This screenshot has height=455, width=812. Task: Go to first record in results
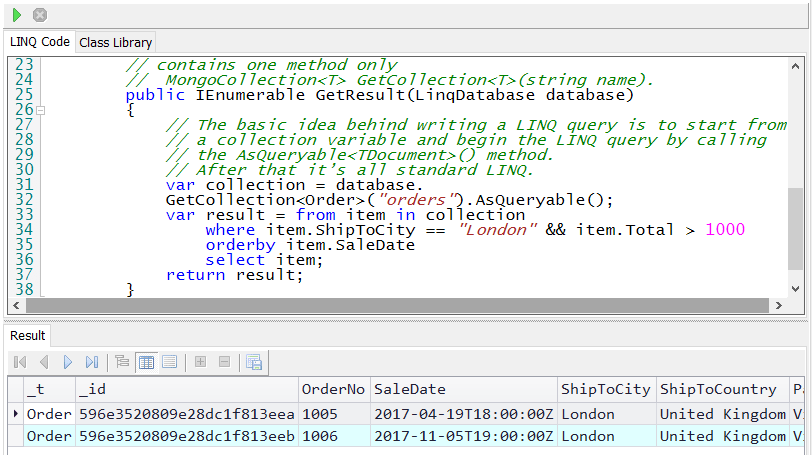tap(20, 362)
